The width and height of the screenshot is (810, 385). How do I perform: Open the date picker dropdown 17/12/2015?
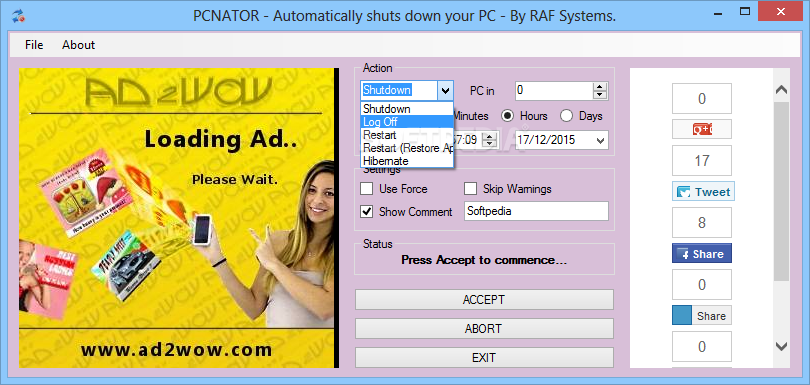coord(601,140)
